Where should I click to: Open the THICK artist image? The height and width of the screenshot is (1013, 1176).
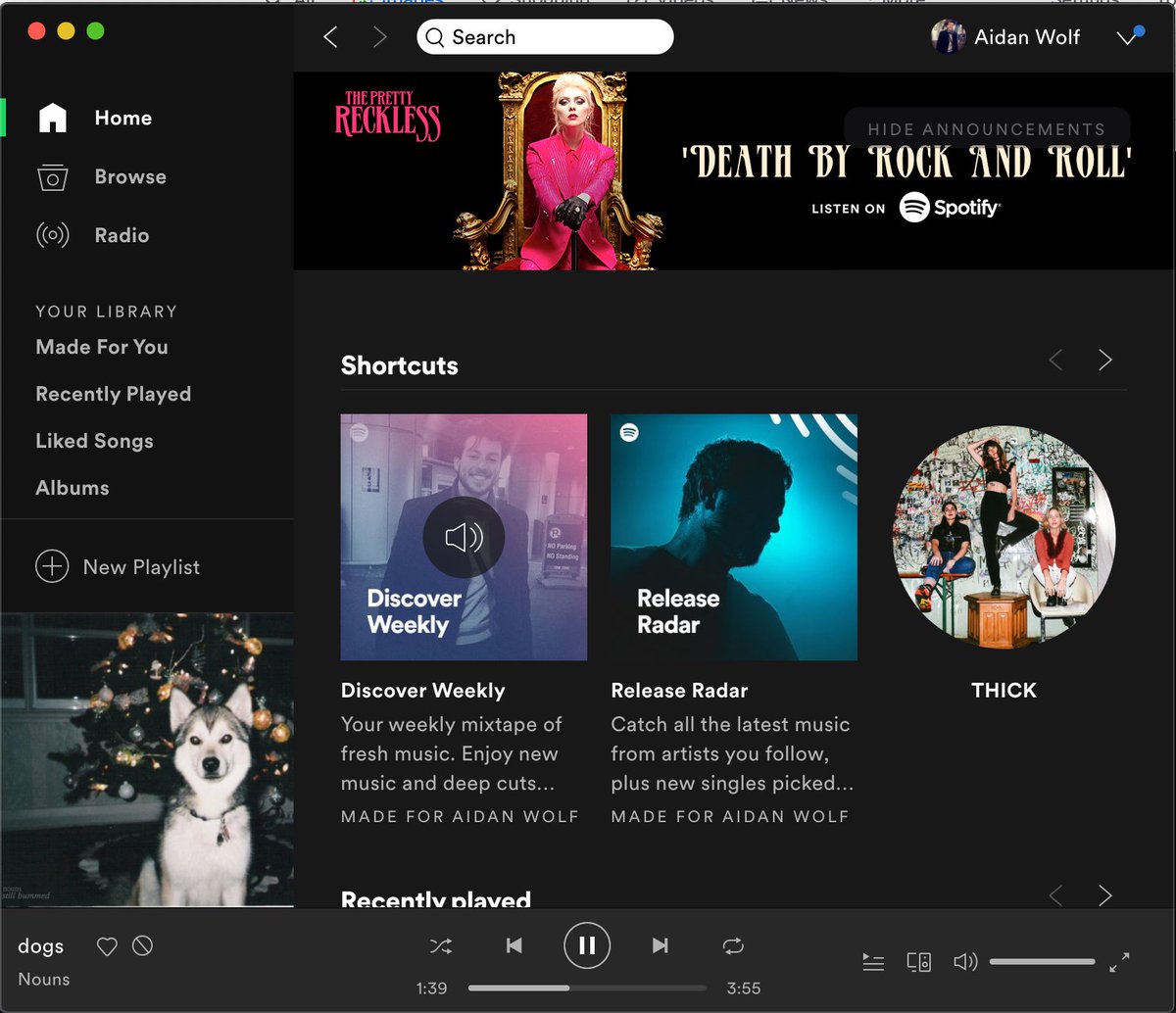pos(1004,537)
